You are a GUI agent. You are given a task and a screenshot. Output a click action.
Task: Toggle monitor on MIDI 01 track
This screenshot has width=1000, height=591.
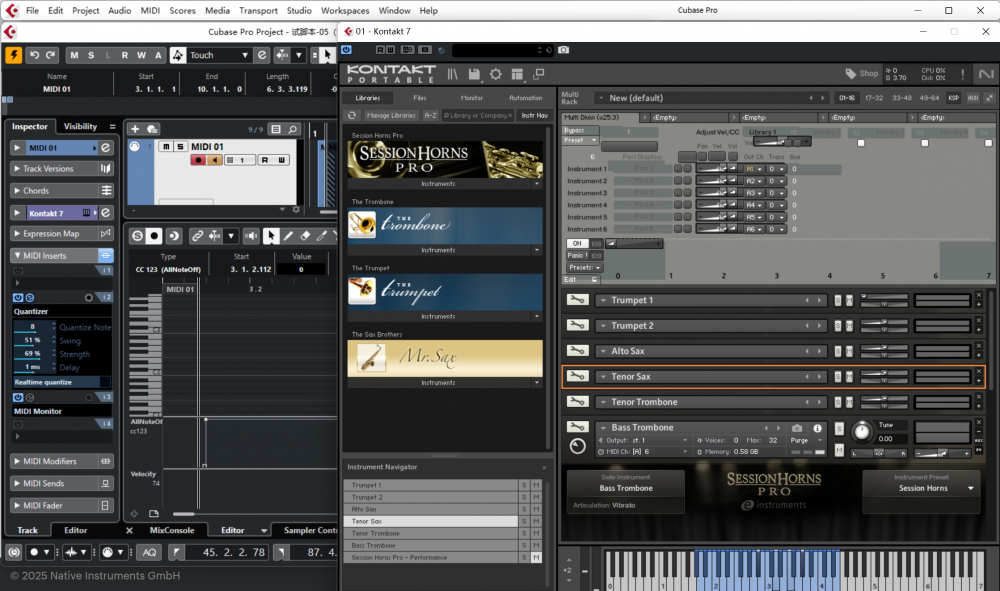tap(215, 160)
